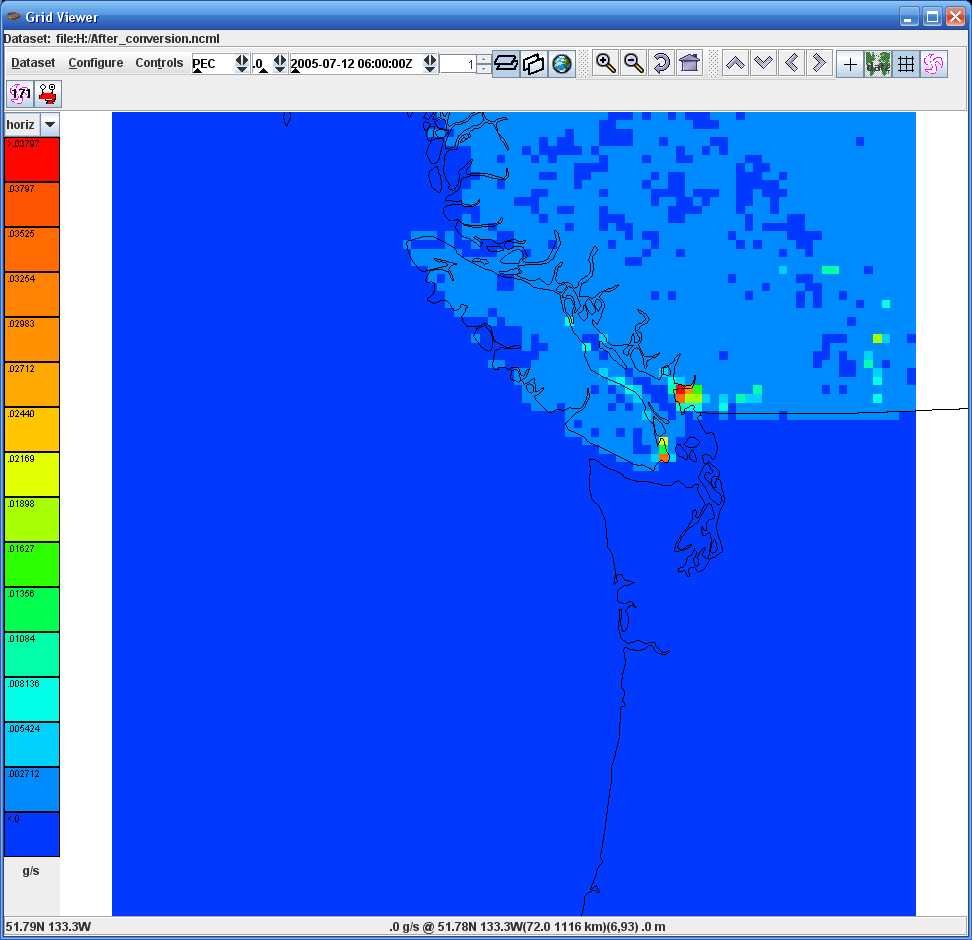Click the number stepper field showing 1
972x940 pixels.
tap(457, 64)
